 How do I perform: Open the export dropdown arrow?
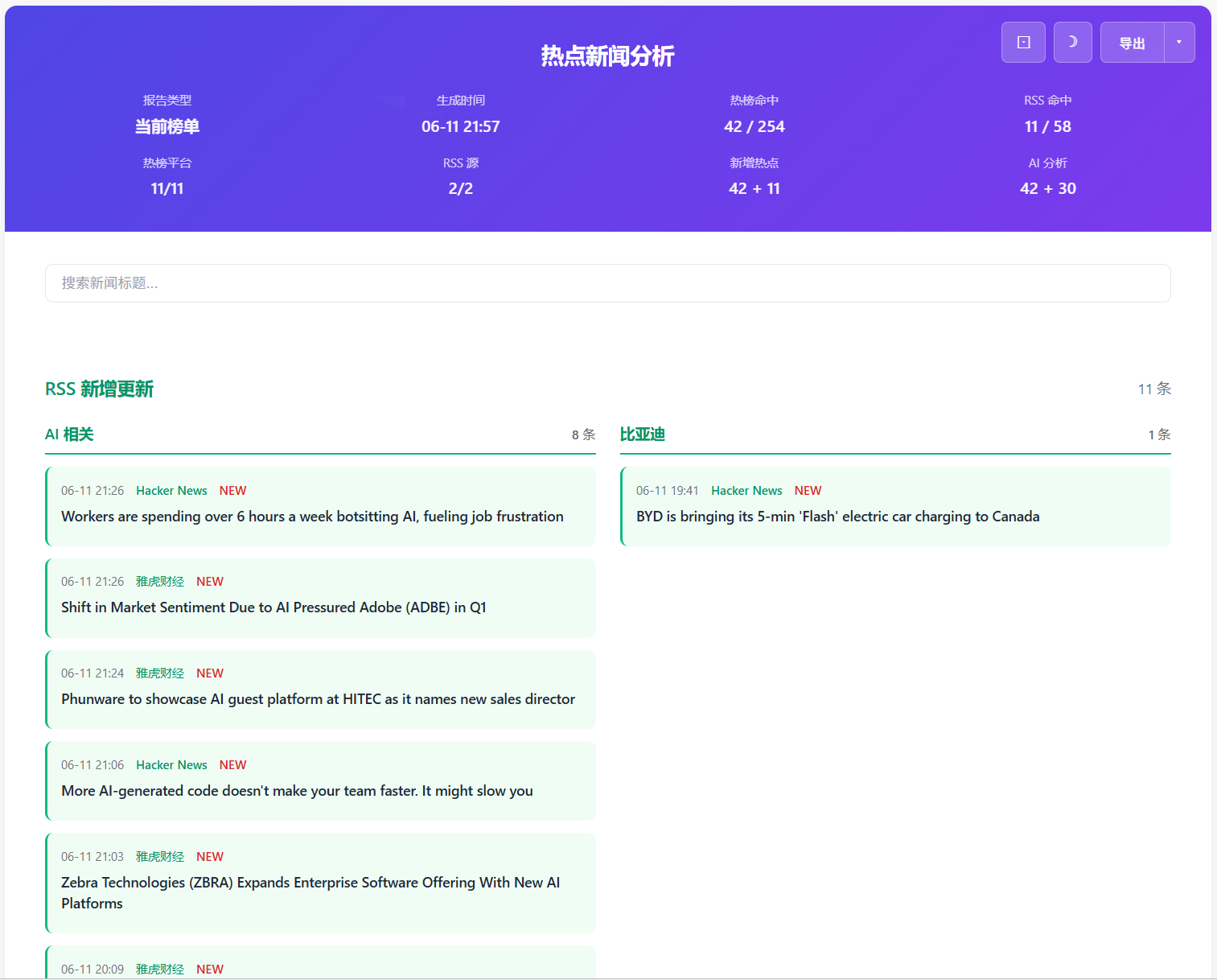point(1179,42)
